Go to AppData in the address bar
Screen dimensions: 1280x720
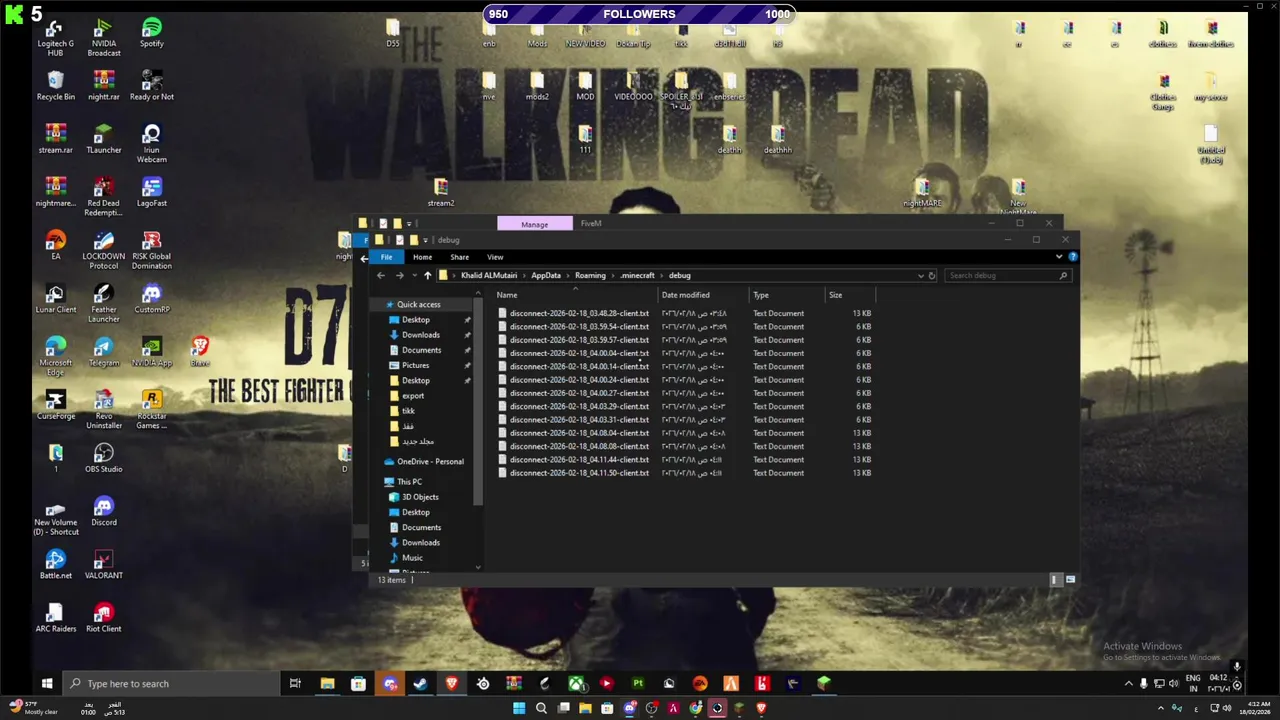(546, 276)
